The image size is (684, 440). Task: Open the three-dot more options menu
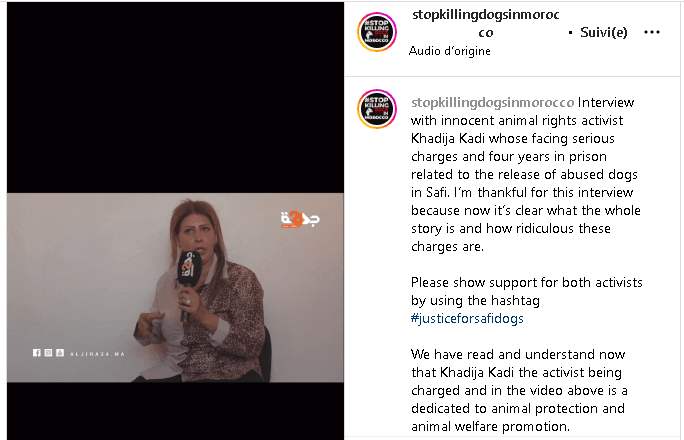tap(652, 32)
